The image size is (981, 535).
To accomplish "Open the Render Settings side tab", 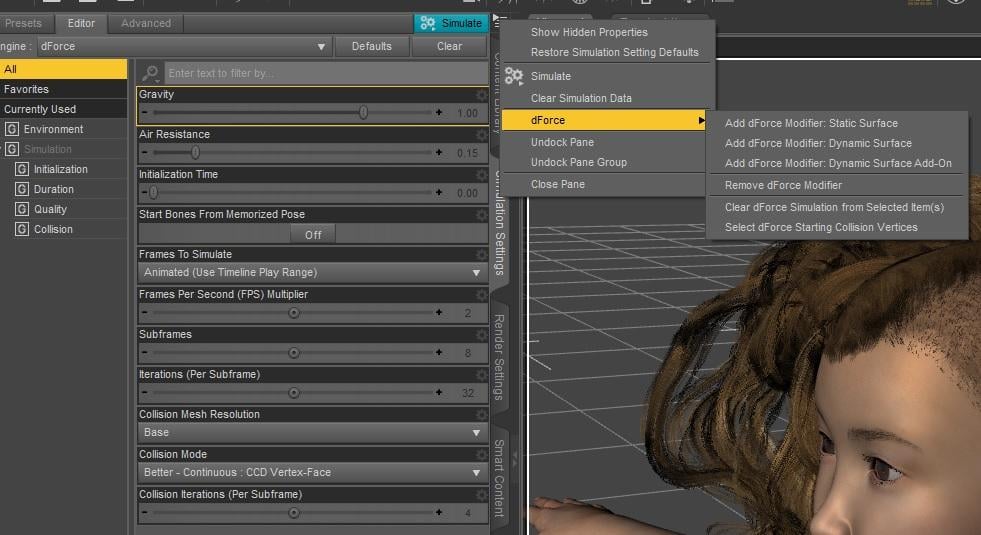I will 499,357.
